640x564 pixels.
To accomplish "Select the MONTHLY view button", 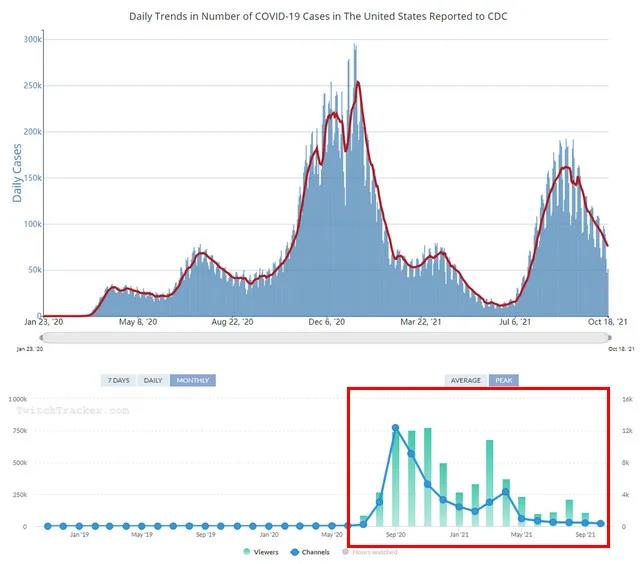I will coord(193,380).
